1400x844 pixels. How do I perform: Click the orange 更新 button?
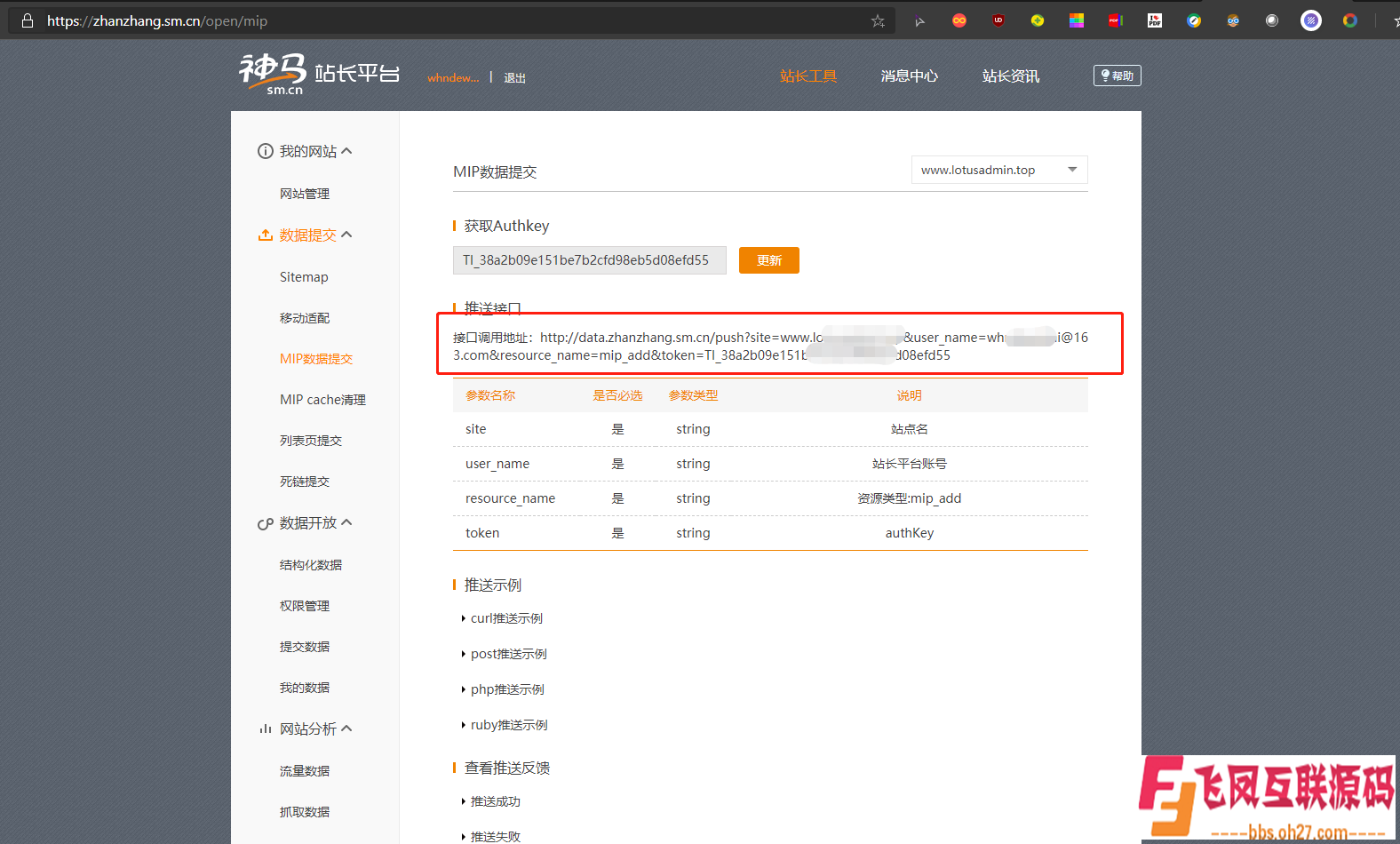click(769, 260)
